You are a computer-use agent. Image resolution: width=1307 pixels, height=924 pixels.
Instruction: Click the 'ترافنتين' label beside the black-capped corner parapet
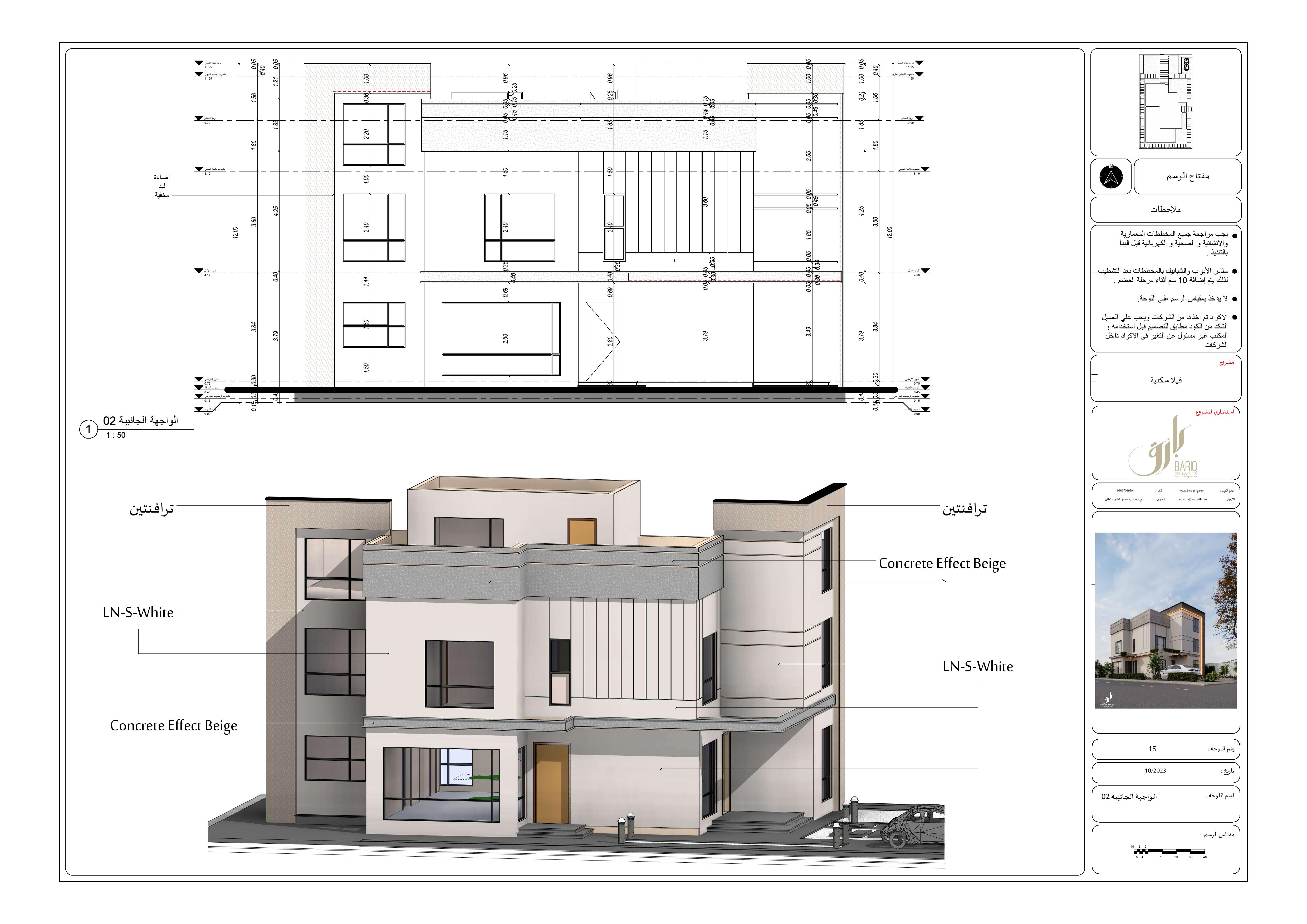[964, 508]
